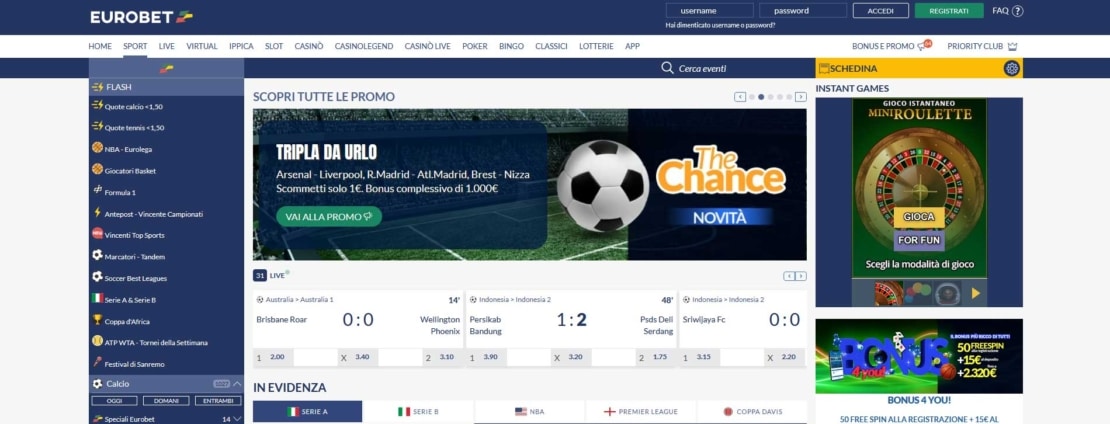The width and height of the screenshot is (1110, 424).
Task: Click the FAQ question mark icon
Action: (x=1018, y=11)
